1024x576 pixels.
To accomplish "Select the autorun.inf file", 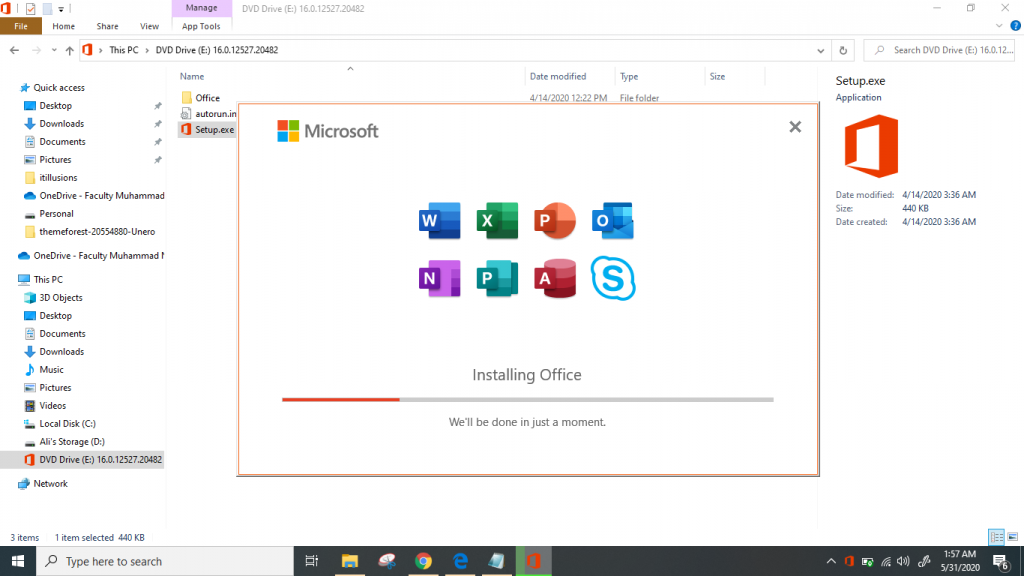I will [x=209, y=114].
